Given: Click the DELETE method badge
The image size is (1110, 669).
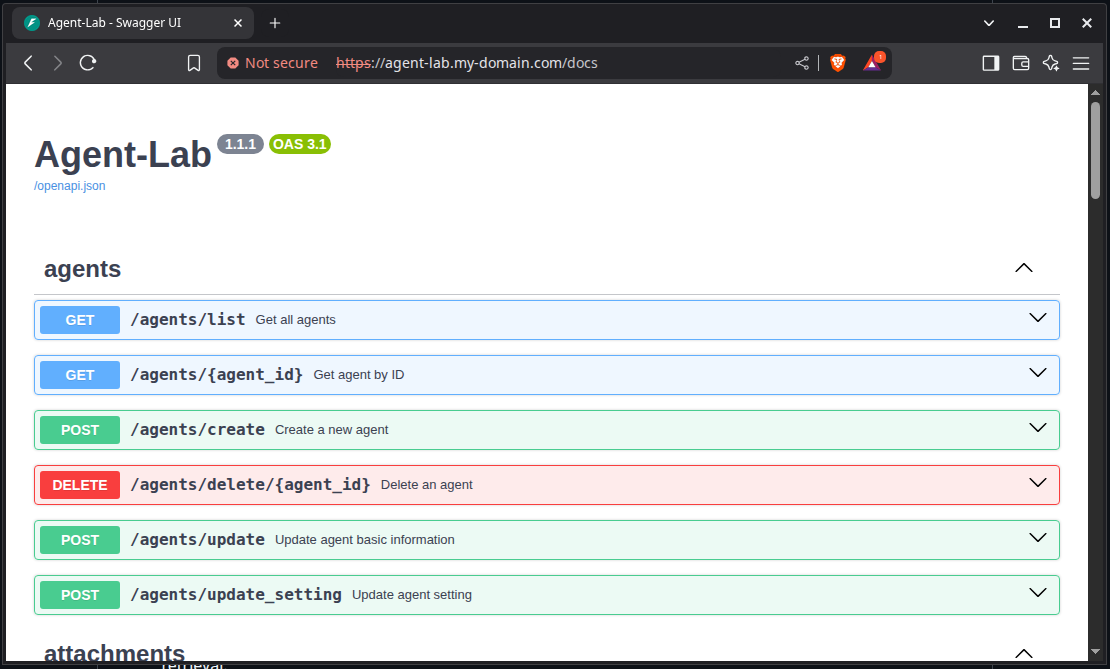Looking at the screenshot, I should click(80, 485).
